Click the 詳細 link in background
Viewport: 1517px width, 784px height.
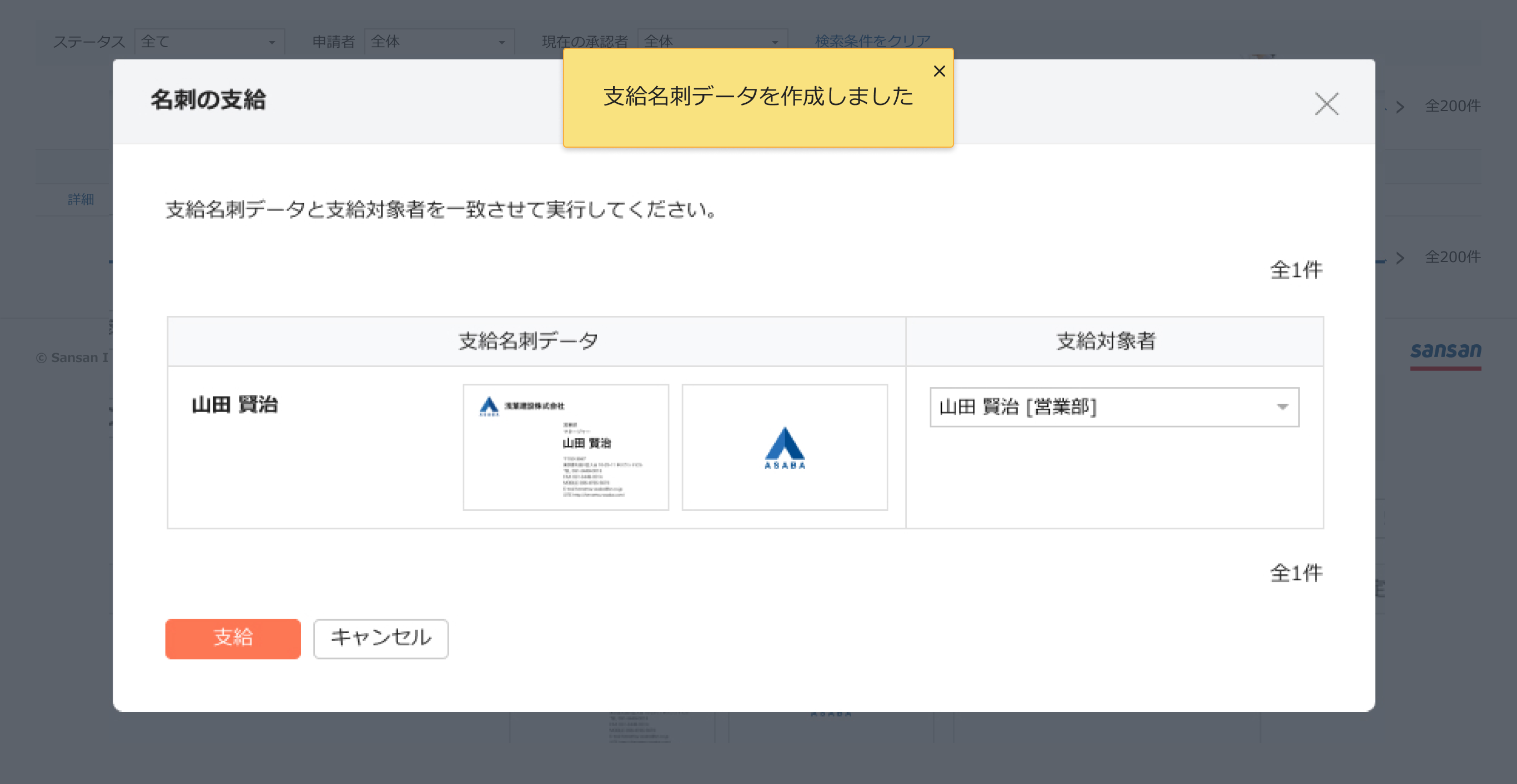point(81,199)
